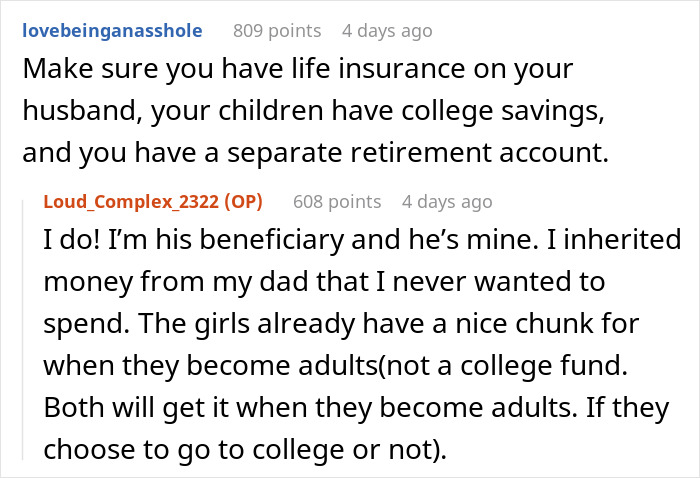Click the line 'when they become adults(not'

point(334,368)
